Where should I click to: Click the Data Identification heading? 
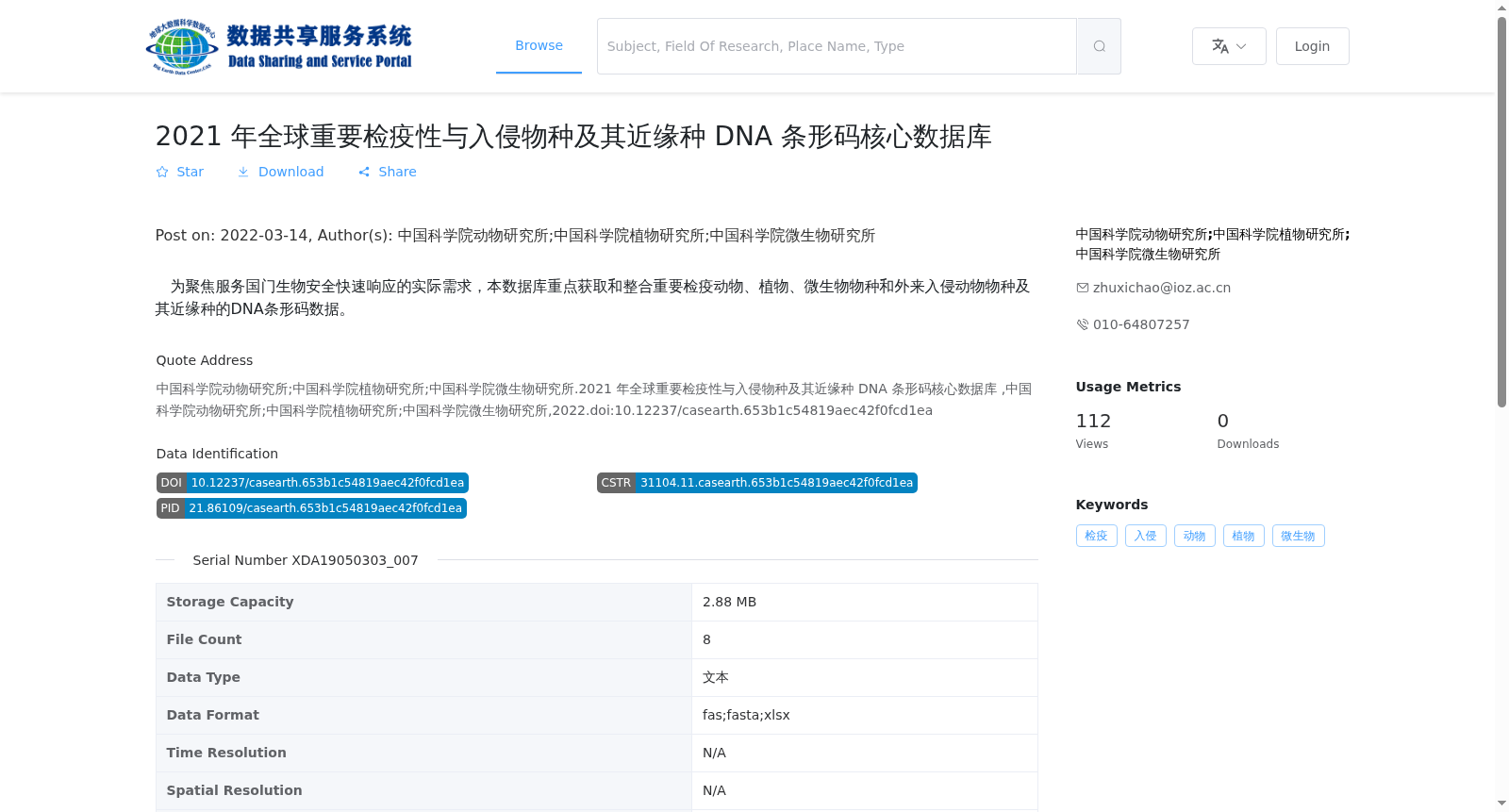pyautogui.click(x=217, y=454)
